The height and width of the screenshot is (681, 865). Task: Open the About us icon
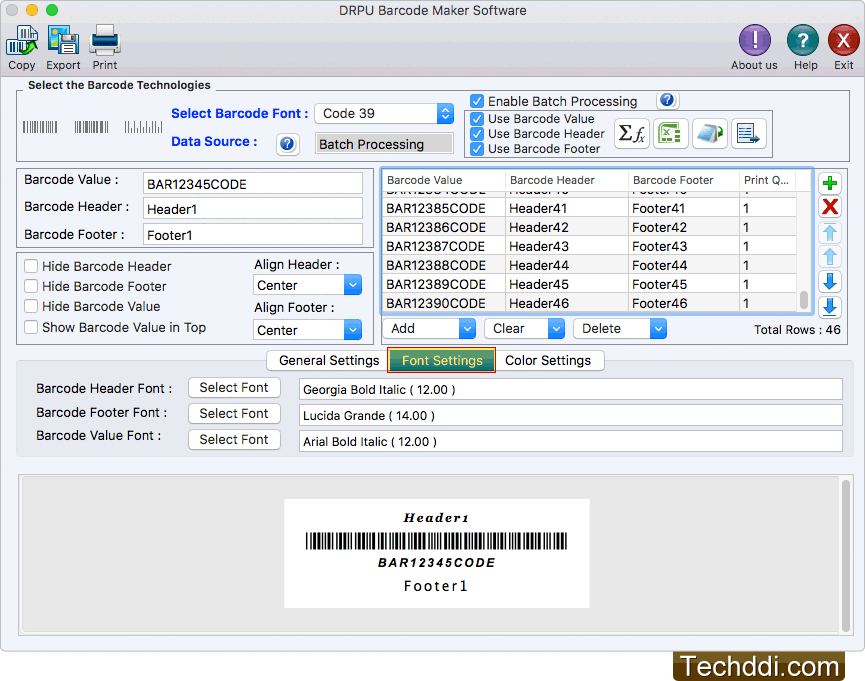tap(754, 40)
